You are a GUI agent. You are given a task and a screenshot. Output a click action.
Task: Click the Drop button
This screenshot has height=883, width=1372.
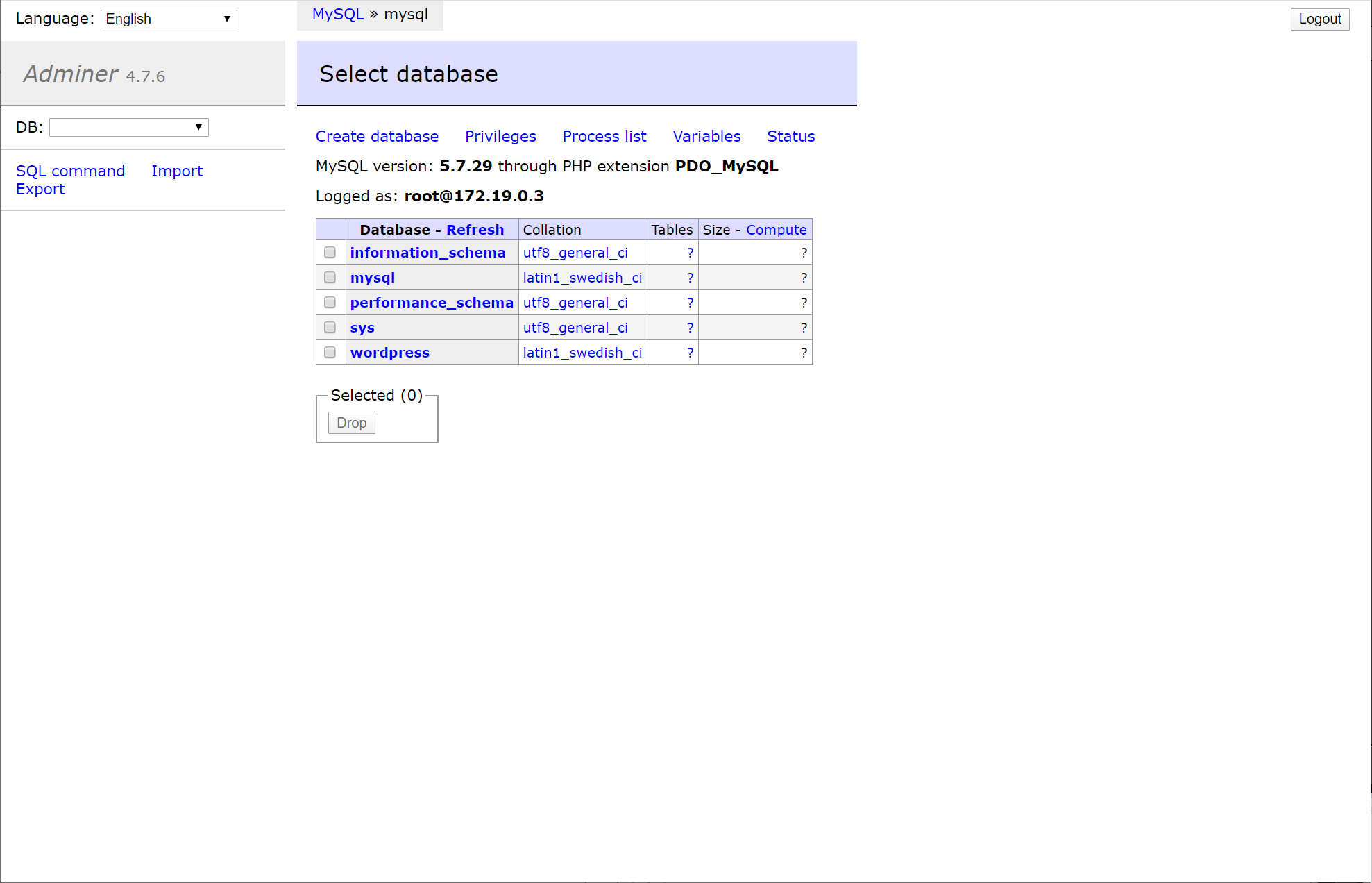click(x=352, y=423)
